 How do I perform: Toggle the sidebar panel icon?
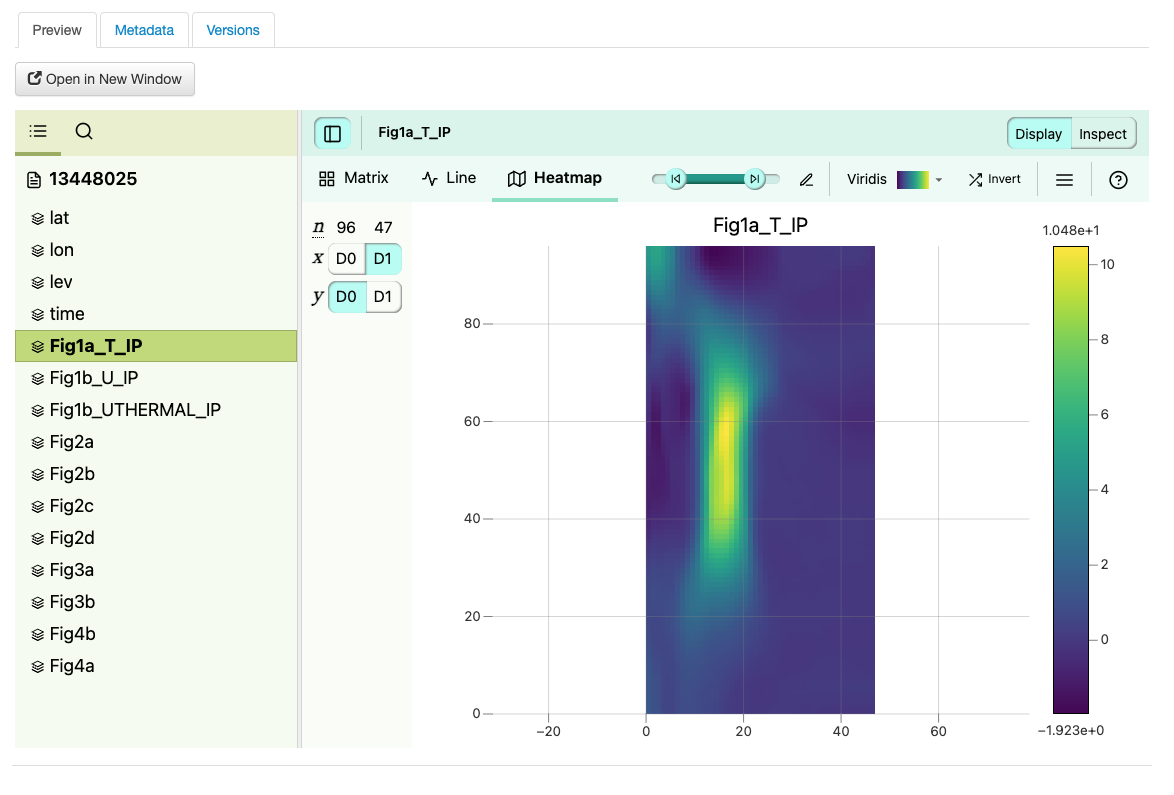(333, 133)
